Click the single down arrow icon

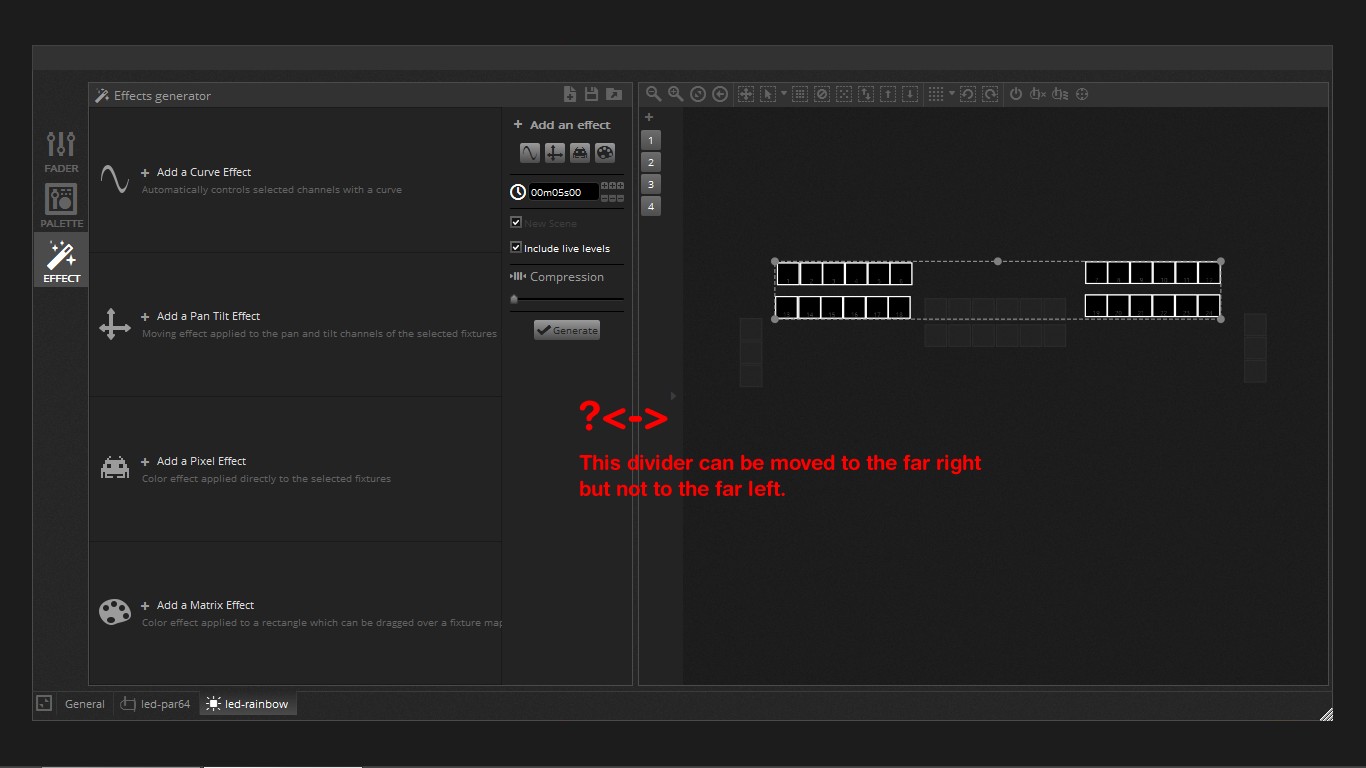coord(910,94)
